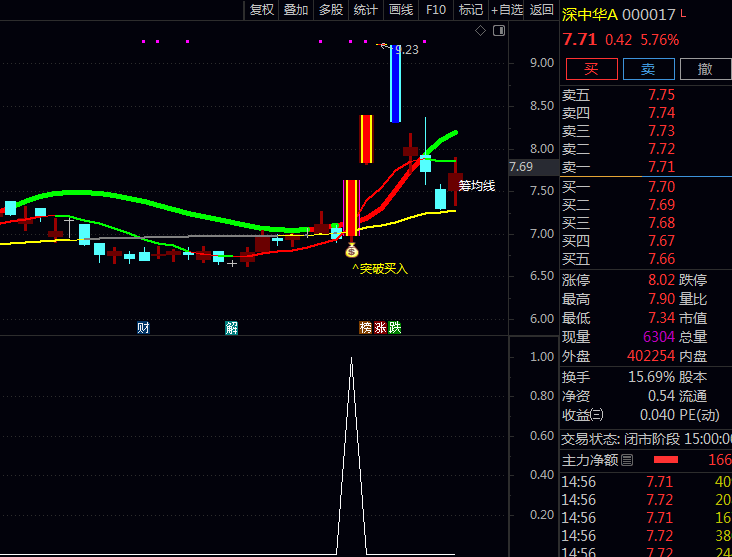Click the white spike peak in the indicator panel
This screenshot has height=557, width=732.
click(x=352, y=360)
